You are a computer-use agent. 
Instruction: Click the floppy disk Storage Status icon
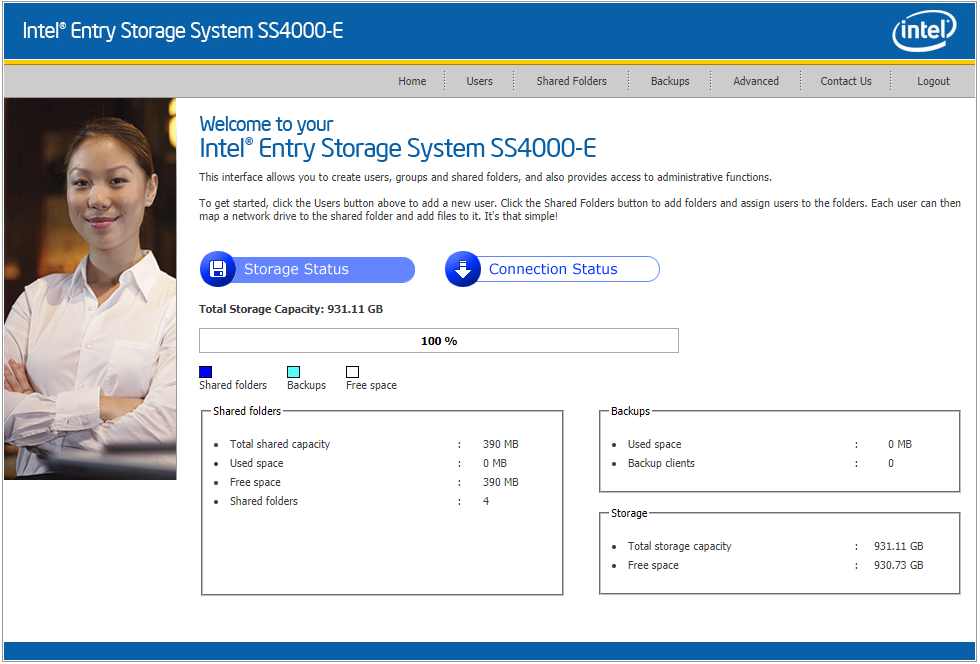(x=218, y=269)
